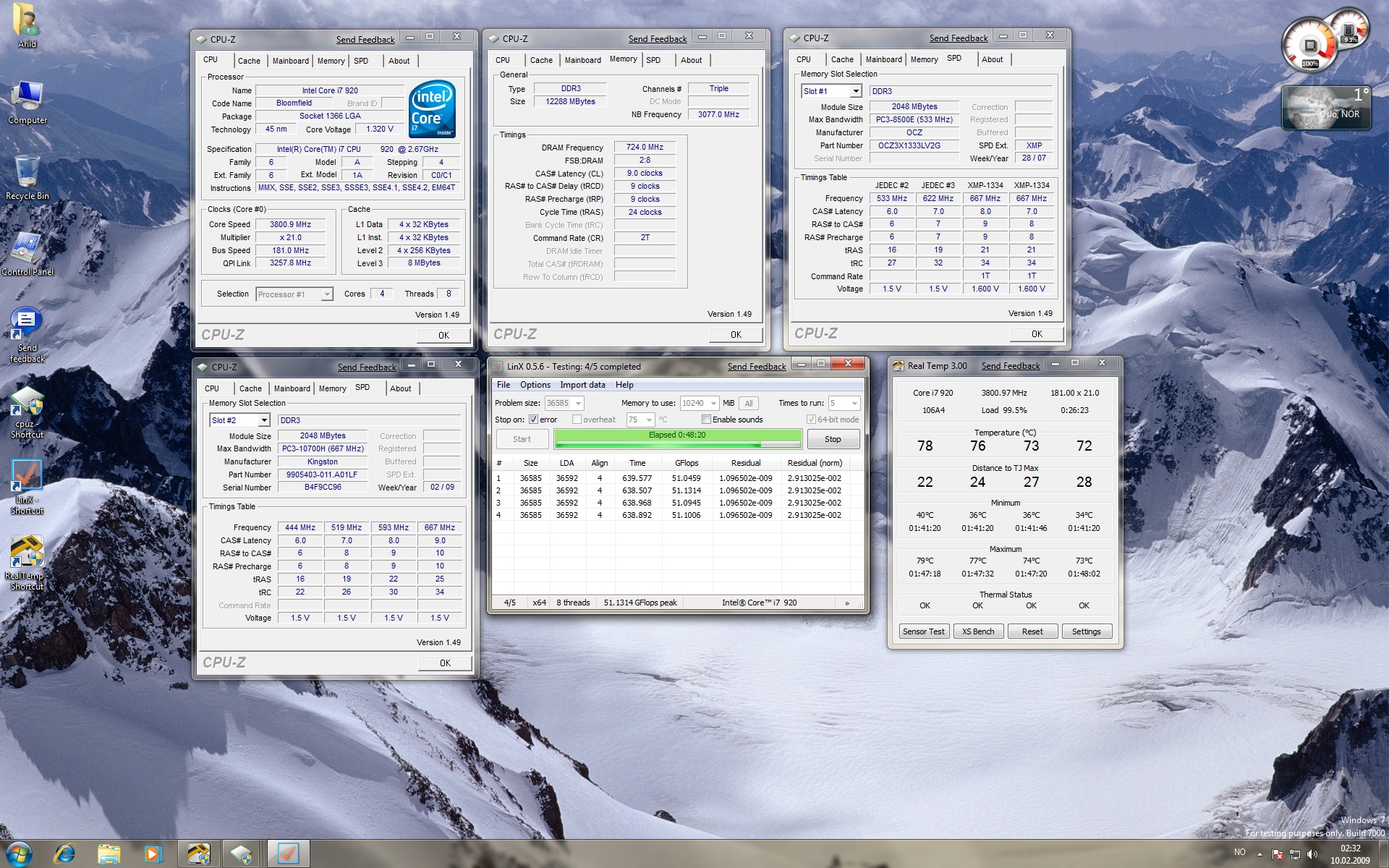Launch the RealTemp desktop shortcut
This screenshot has height=868, width=1389.
pyautogui.click(x=27, y=563)
